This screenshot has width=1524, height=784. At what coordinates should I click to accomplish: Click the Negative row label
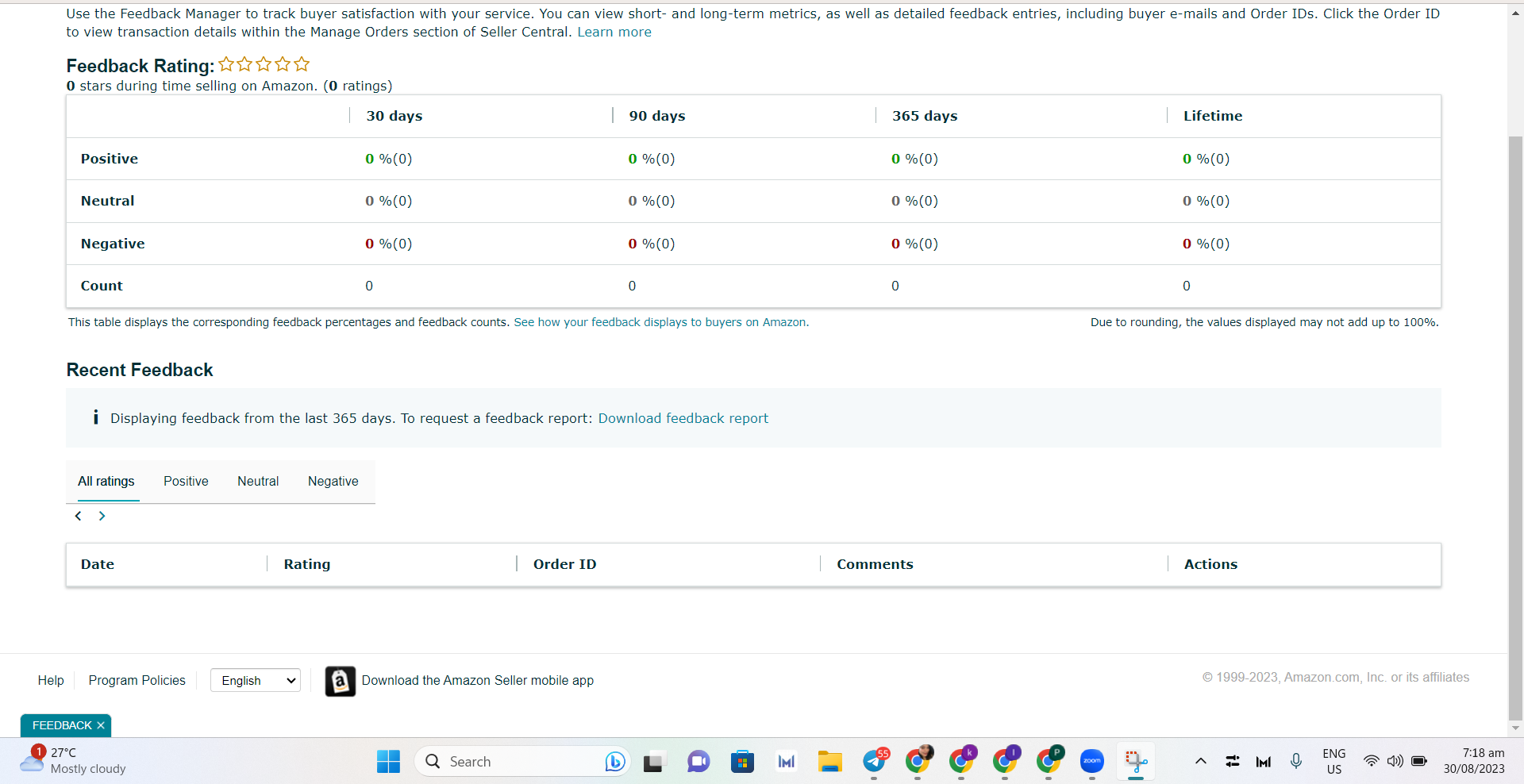click(x=113, y=244)
